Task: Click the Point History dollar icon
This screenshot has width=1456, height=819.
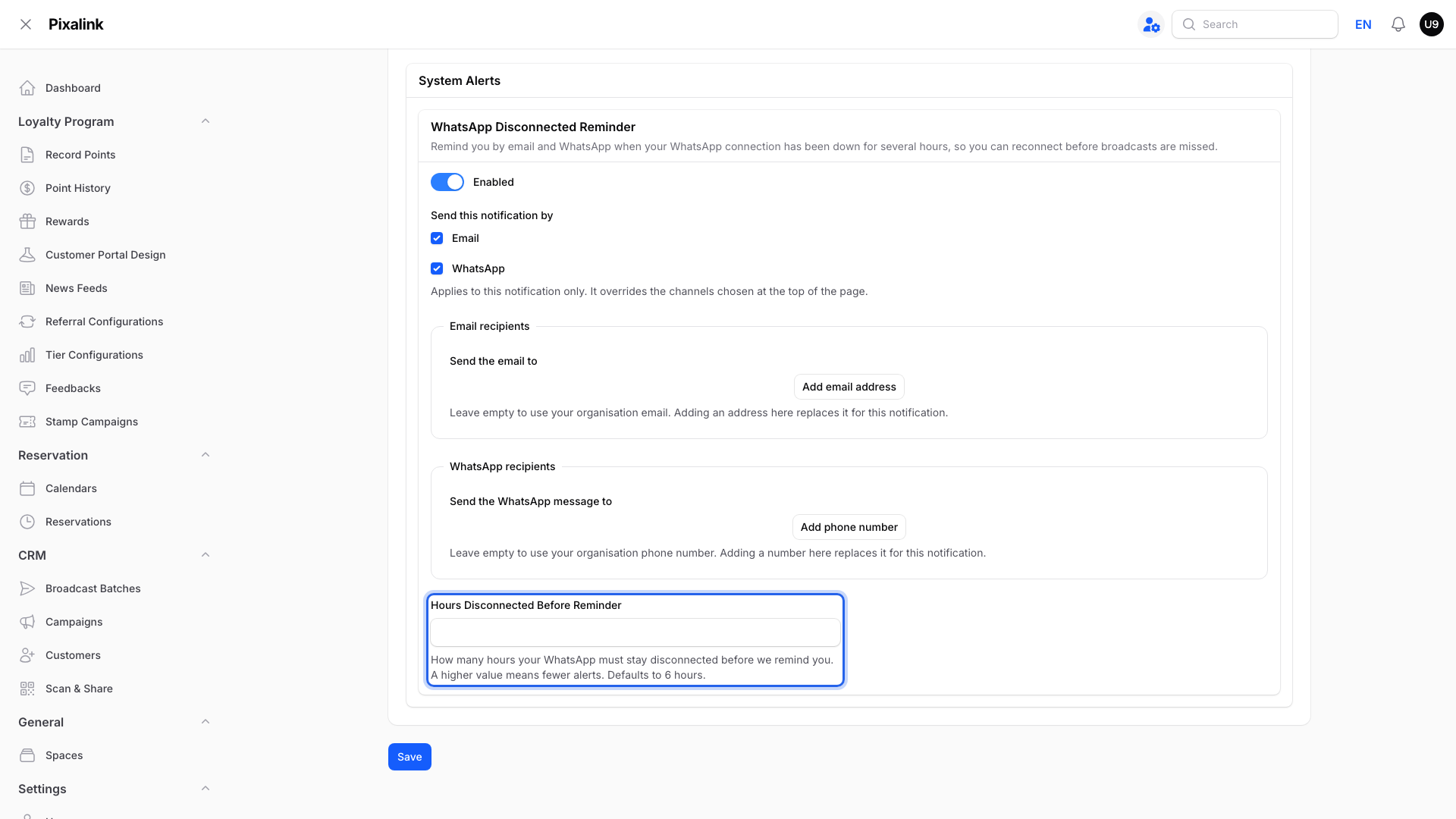Action: click(27, 188)
